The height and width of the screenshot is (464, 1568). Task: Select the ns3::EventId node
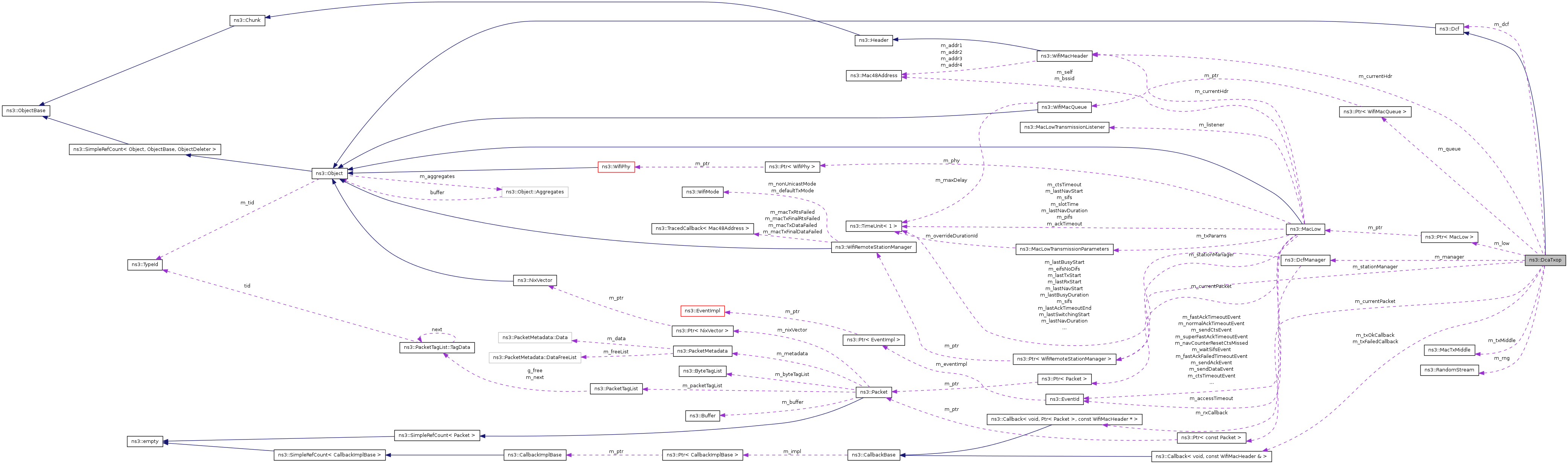[x=1065, y=400]
